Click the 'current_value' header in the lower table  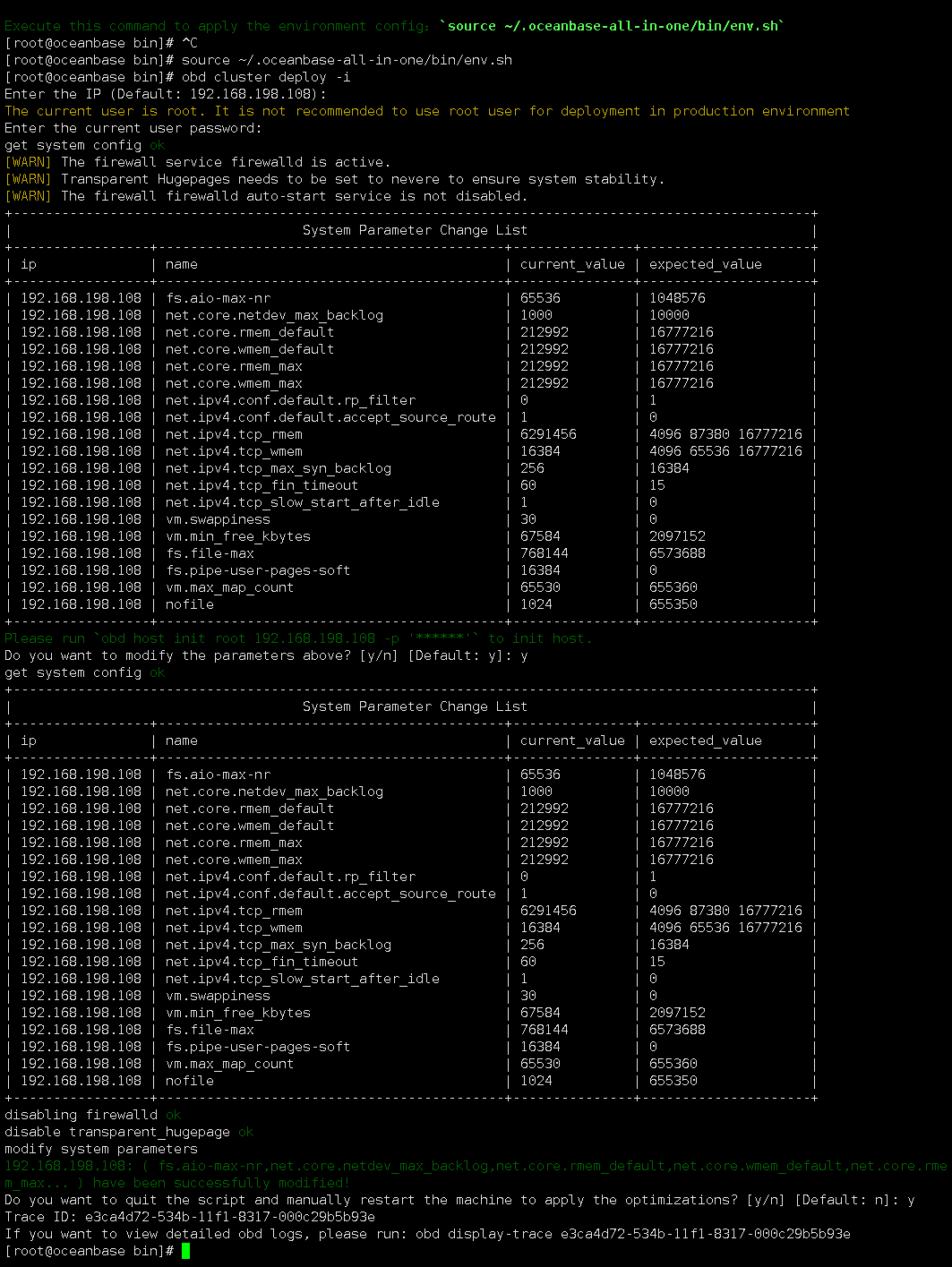[572, 741]
